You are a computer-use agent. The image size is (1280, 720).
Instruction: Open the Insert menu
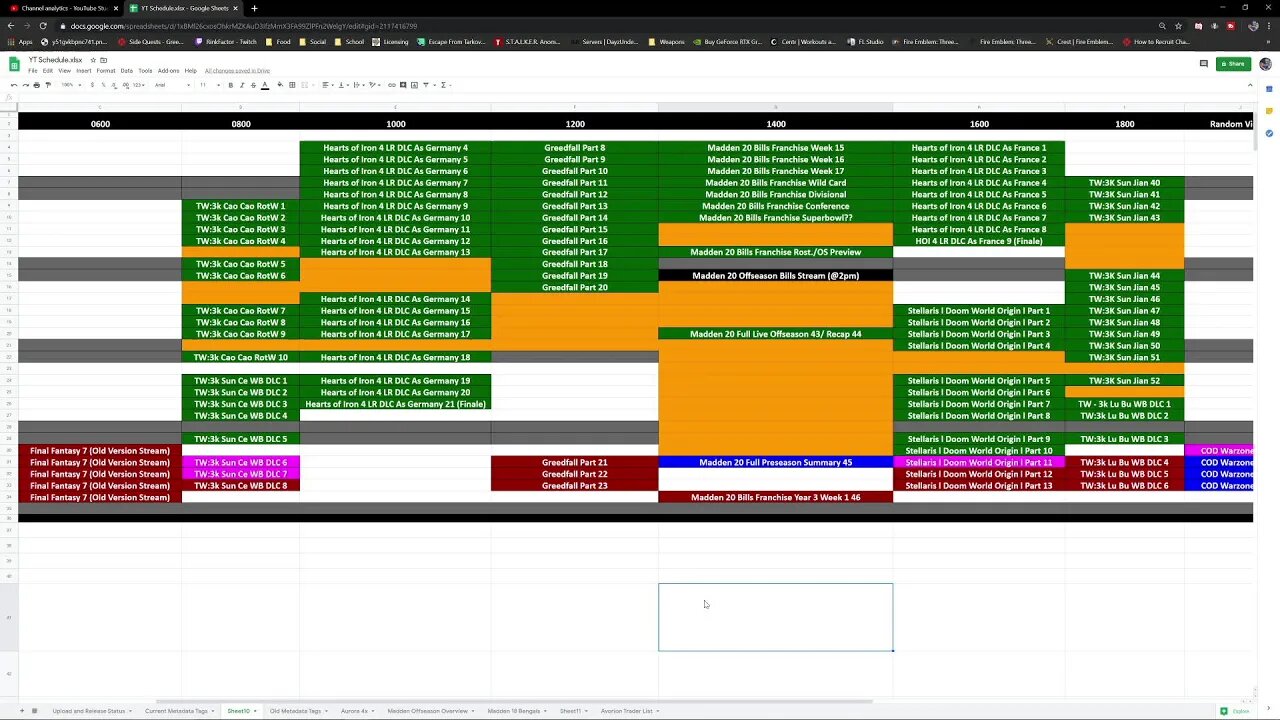(84, 71)
